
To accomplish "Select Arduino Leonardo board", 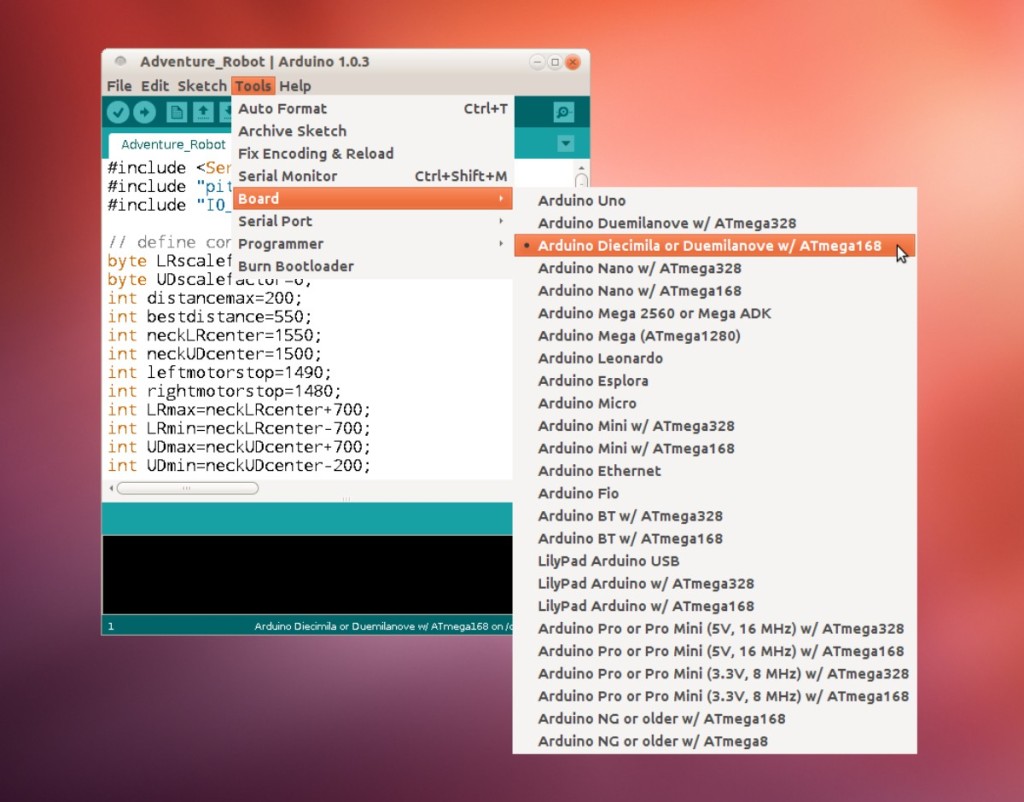I will tap(714, 358).
